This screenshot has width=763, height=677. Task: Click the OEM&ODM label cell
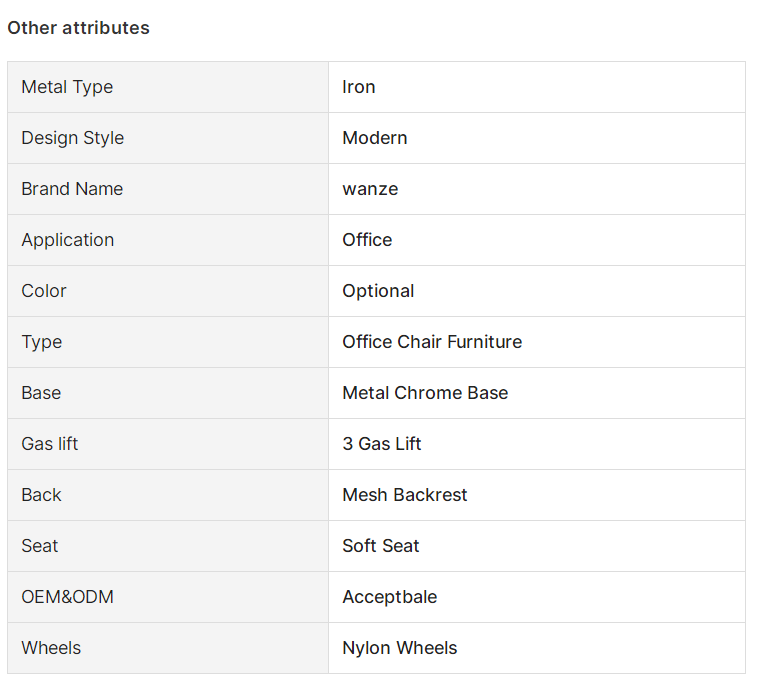point(68,597)
